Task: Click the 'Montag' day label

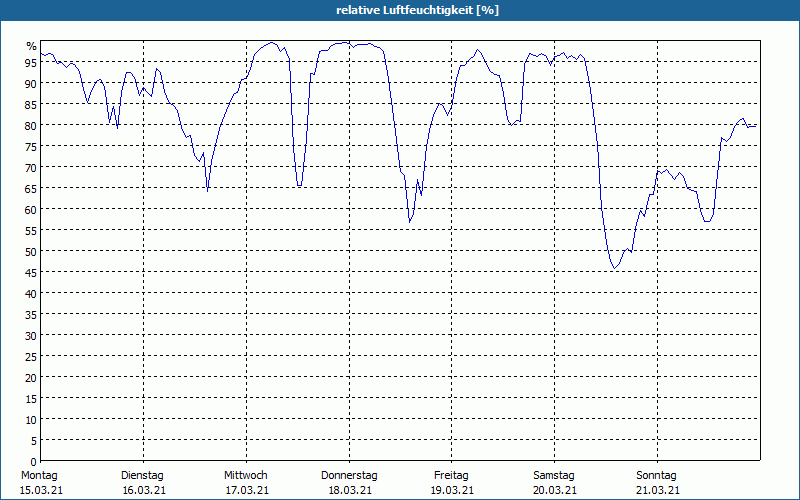Action: [x=39, y=475]
